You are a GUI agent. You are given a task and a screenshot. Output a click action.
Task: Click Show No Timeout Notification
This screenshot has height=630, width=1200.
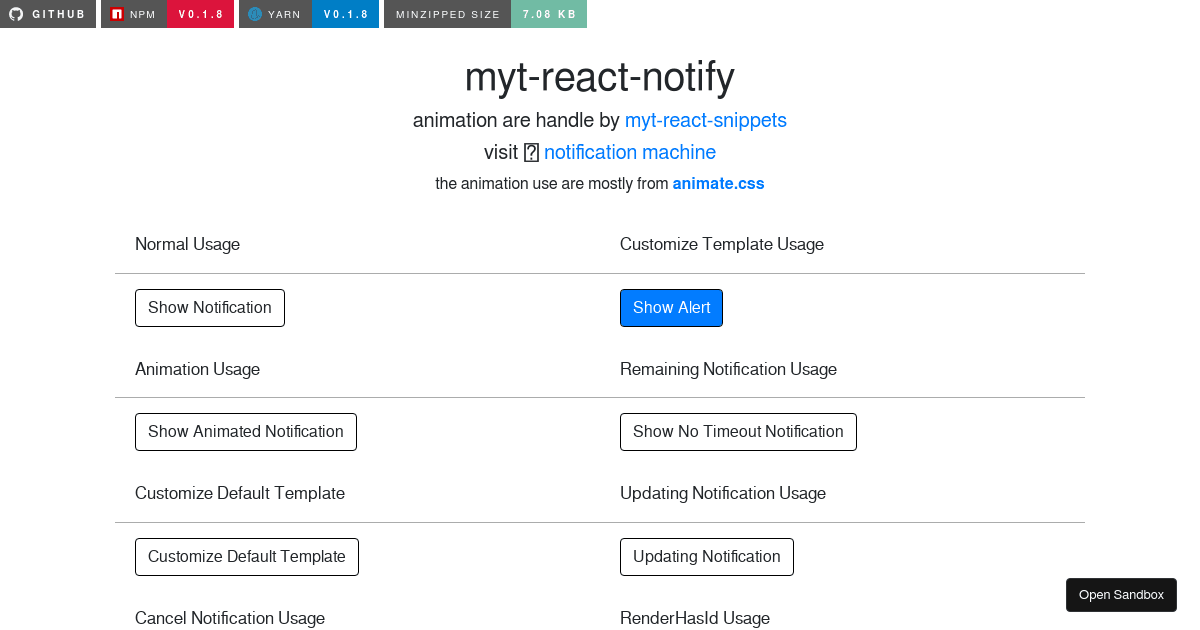(x=738, y=431)
